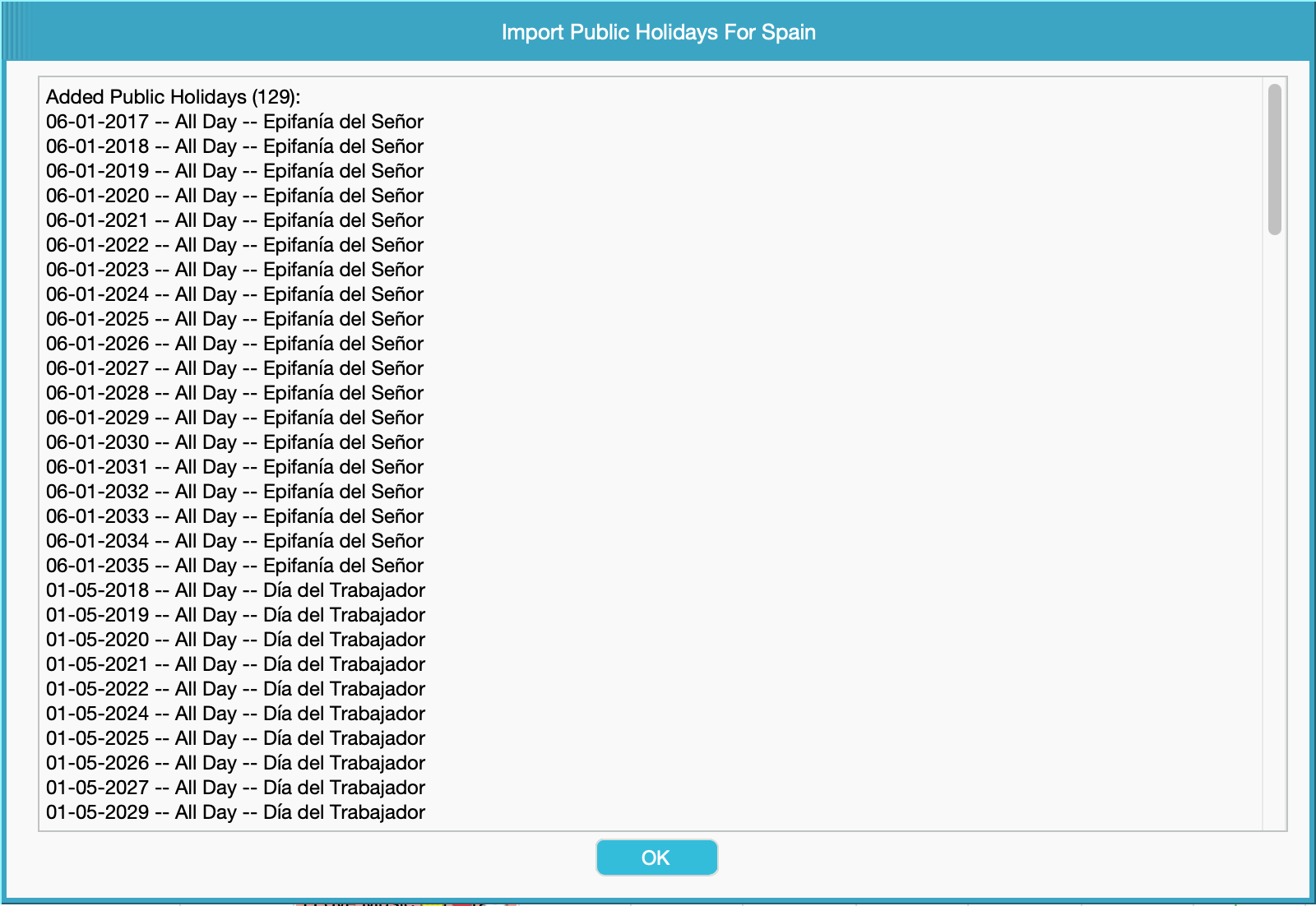The height and width of the screenshot is (906, 1316).
Task: Select the 06-01-2030 Epifanía del Señor row
Action: [234, 442]
